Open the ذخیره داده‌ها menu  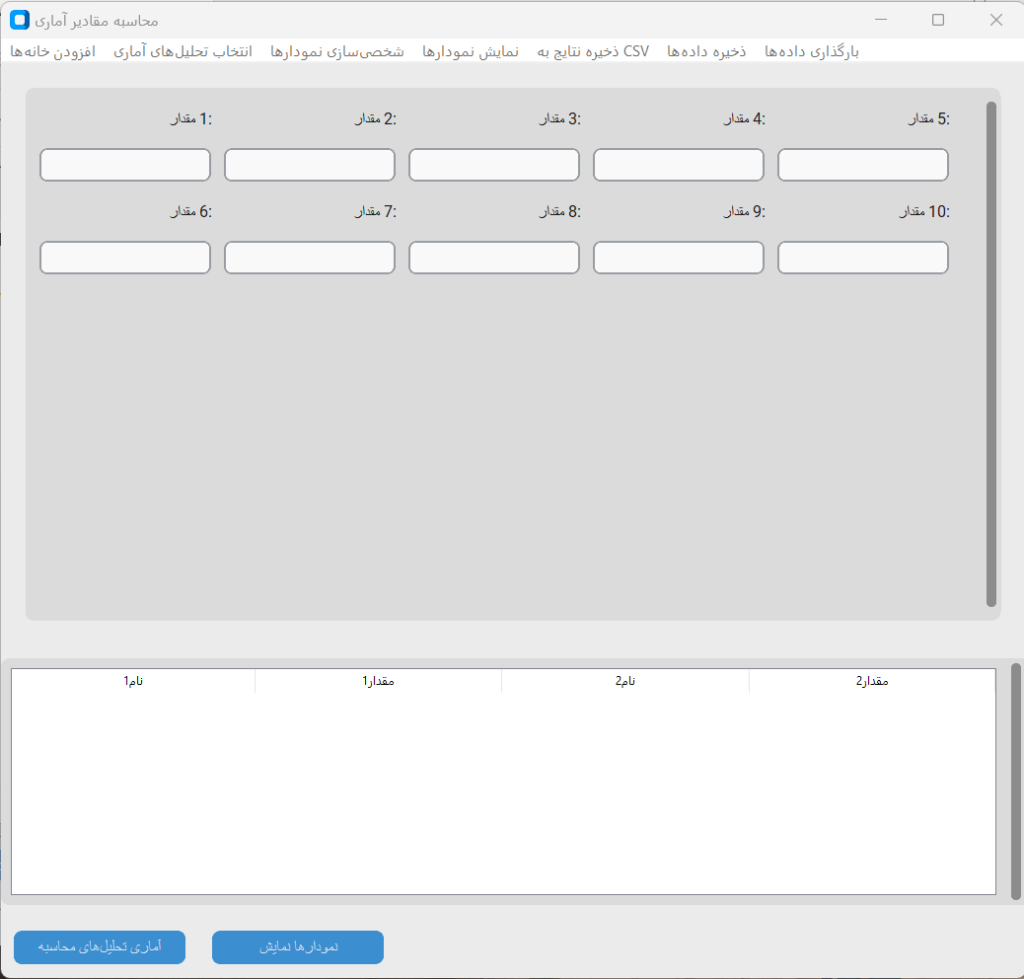707,51
